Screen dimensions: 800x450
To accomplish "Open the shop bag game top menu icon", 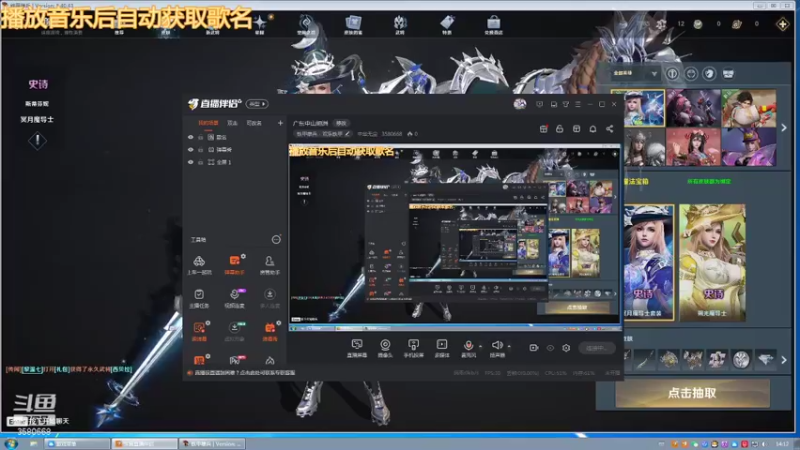I will 493,24.
